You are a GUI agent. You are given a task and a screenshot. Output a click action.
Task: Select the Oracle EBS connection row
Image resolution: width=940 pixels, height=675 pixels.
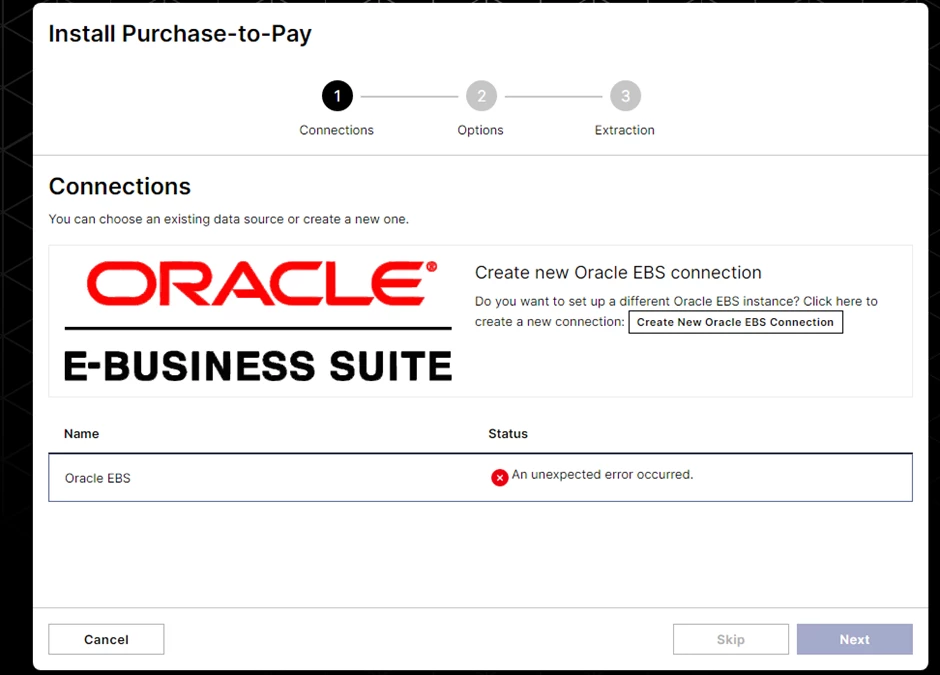(x=480, y=477)
